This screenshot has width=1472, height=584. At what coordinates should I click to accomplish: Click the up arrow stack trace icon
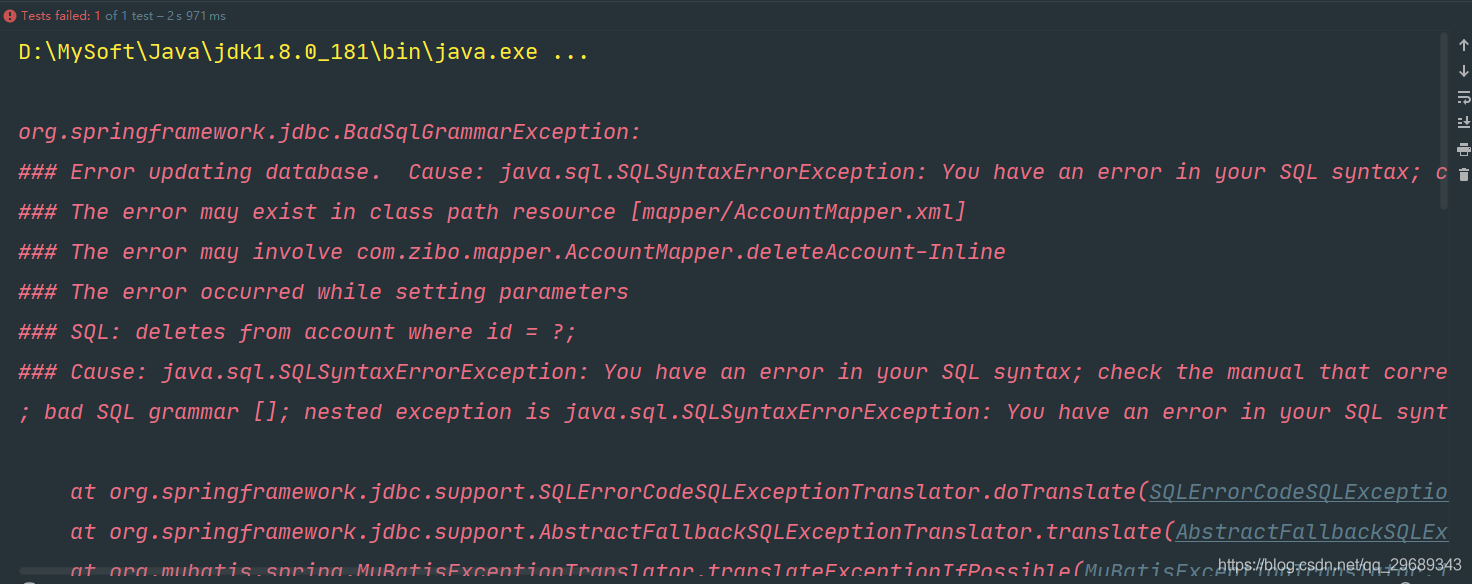1463,46
